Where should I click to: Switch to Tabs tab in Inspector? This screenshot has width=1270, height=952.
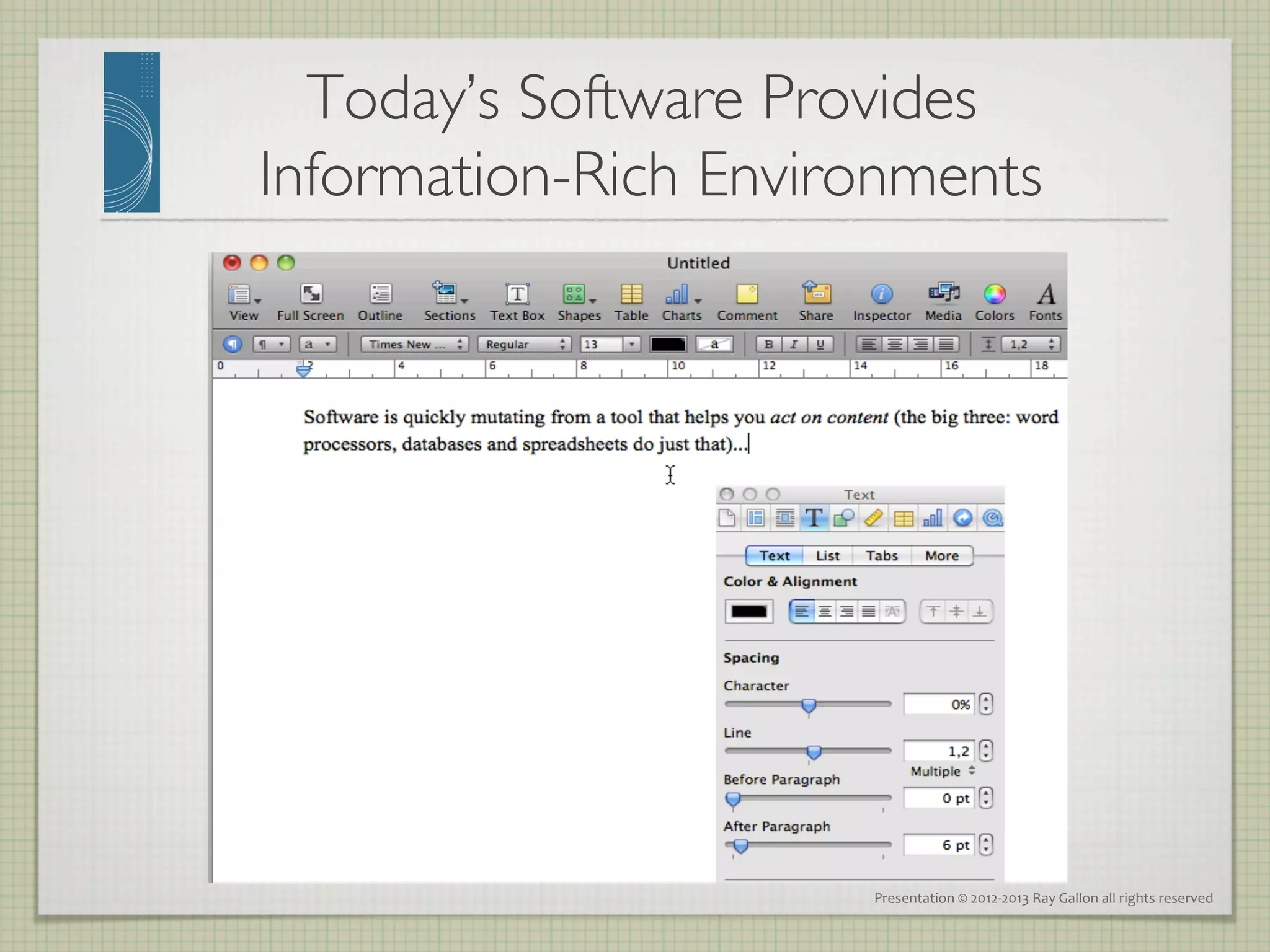pyautogui.click(x=882, y=555)
